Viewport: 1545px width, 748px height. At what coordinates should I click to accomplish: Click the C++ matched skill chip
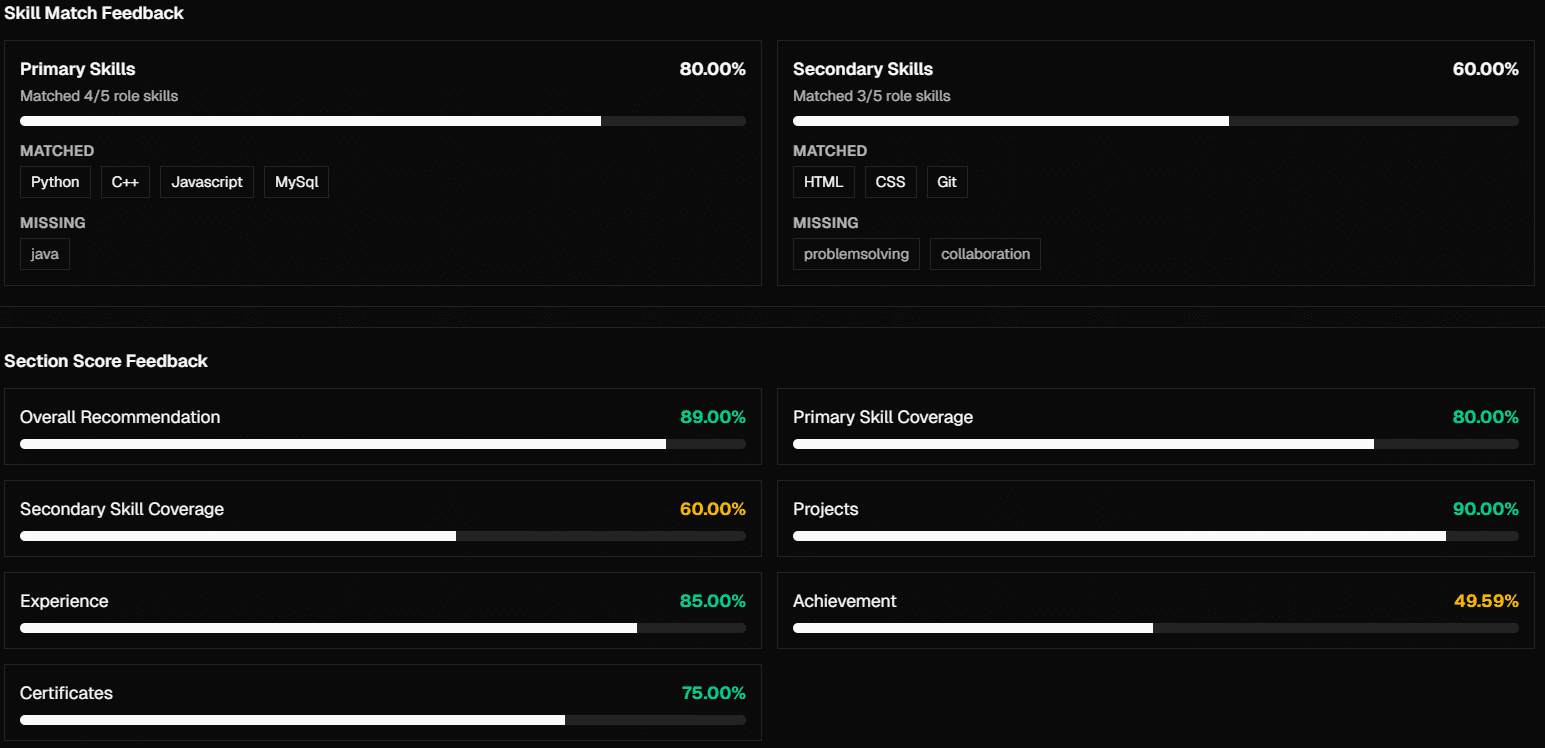click(x=125, y=182)
